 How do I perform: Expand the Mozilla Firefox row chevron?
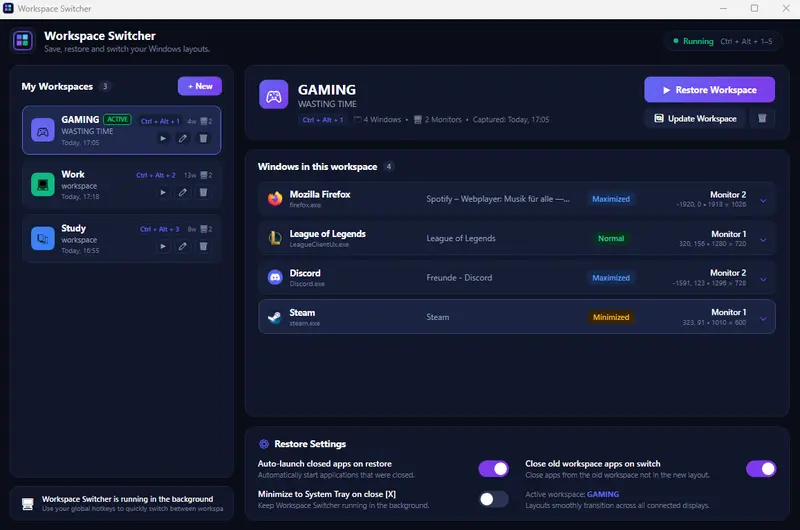coord(763,200)
